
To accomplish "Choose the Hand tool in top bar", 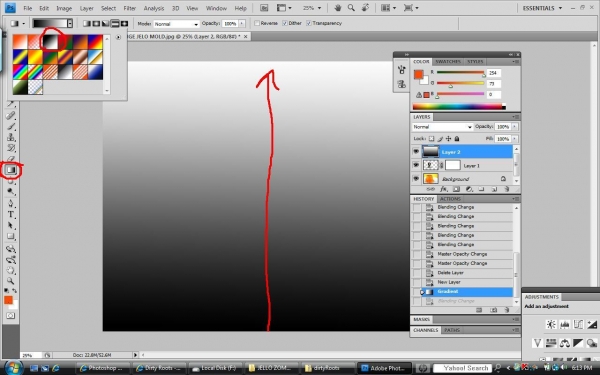I will [x=338, y=8].
